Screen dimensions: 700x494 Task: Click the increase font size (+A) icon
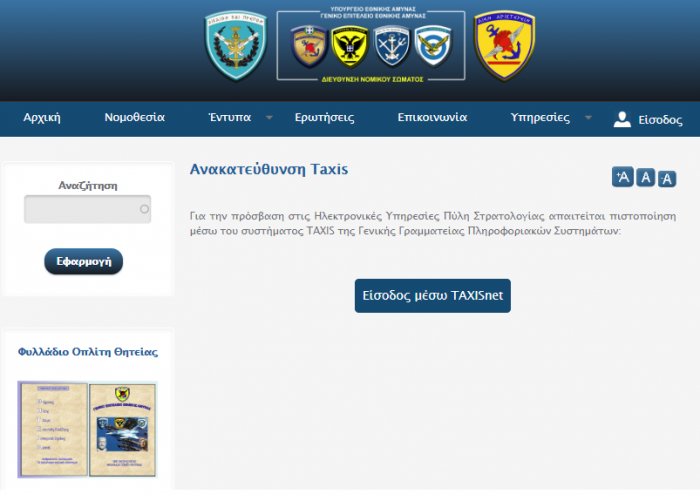[x=622, y=177]
